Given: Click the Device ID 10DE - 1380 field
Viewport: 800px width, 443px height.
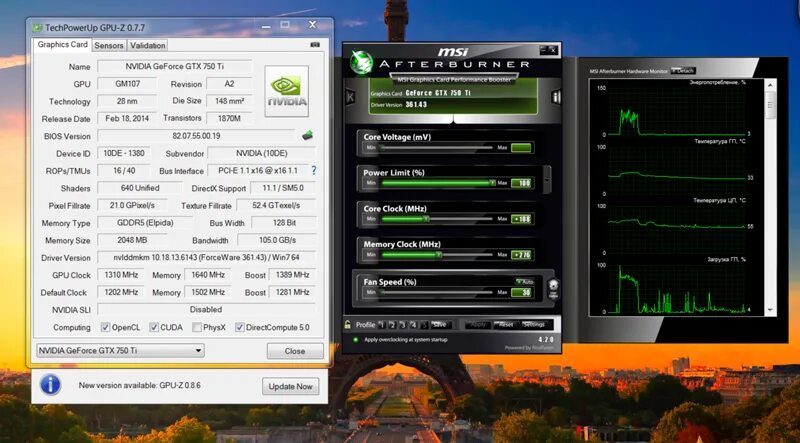Looking at the screenshot, I should 123,153.
